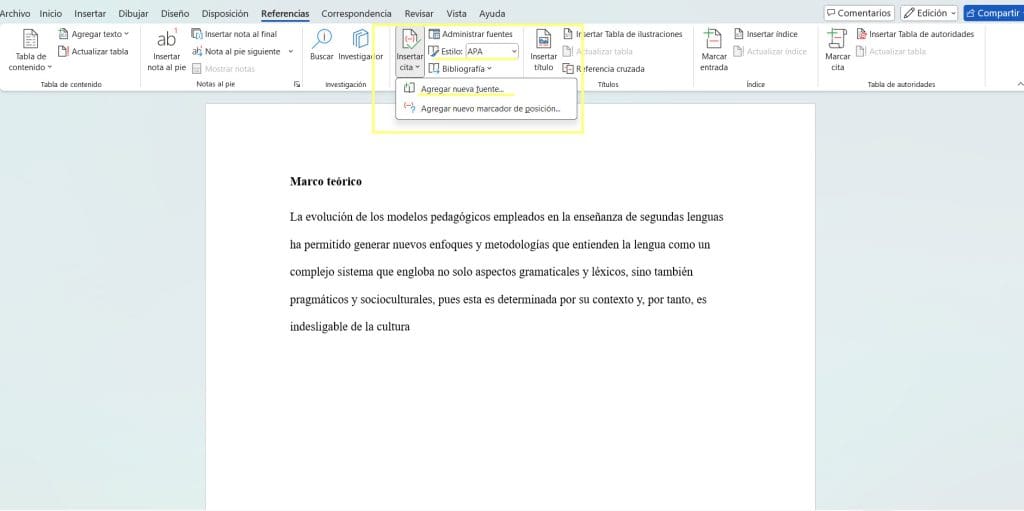The height and width of the screenshot is (511, 1024).
Task: Click Actualizar tabla in Tabla de autoridades group
Action: [891, 52]
